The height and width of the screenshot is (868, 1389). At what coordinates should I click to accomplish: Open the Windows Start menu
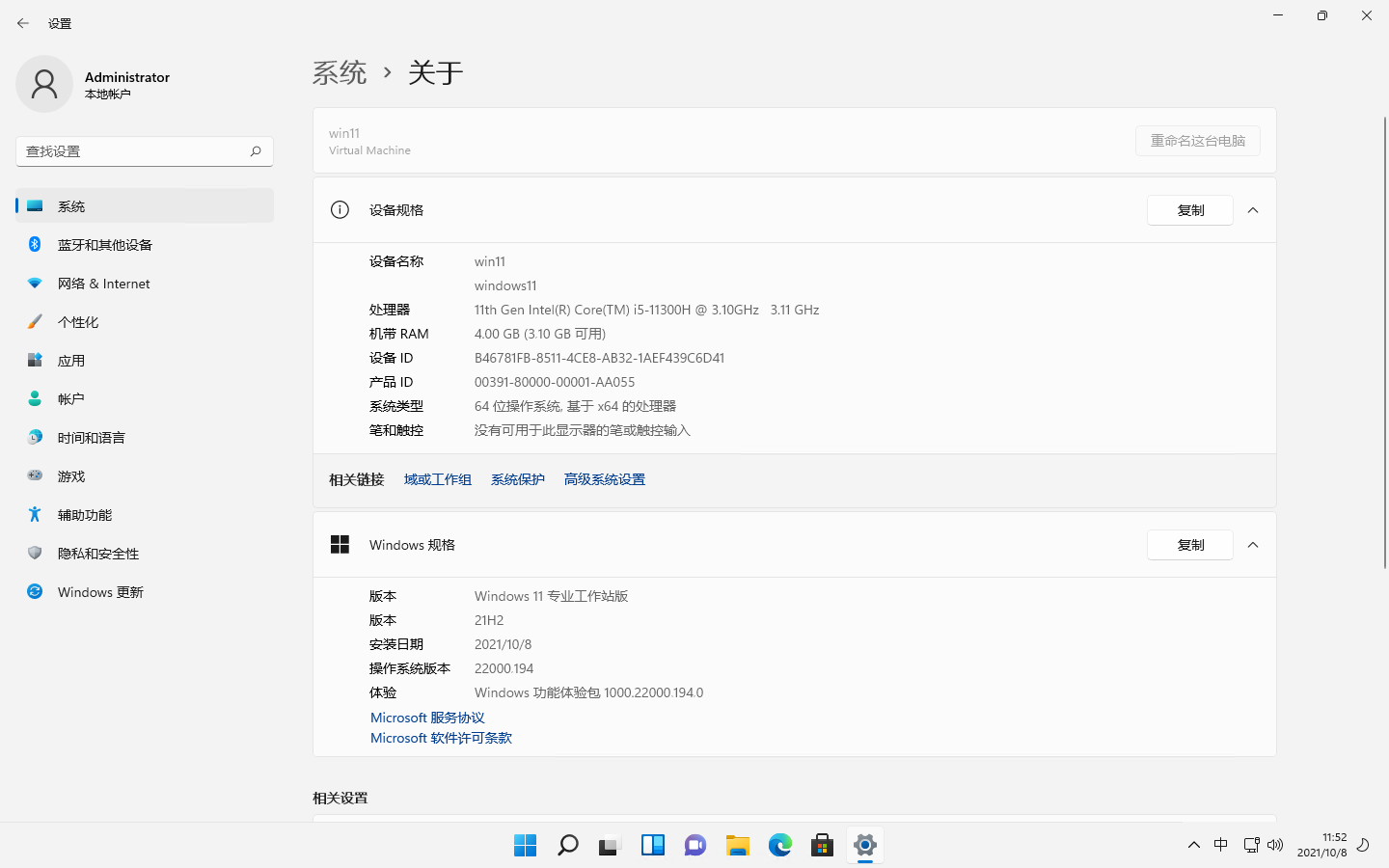[x=526, y=846]
